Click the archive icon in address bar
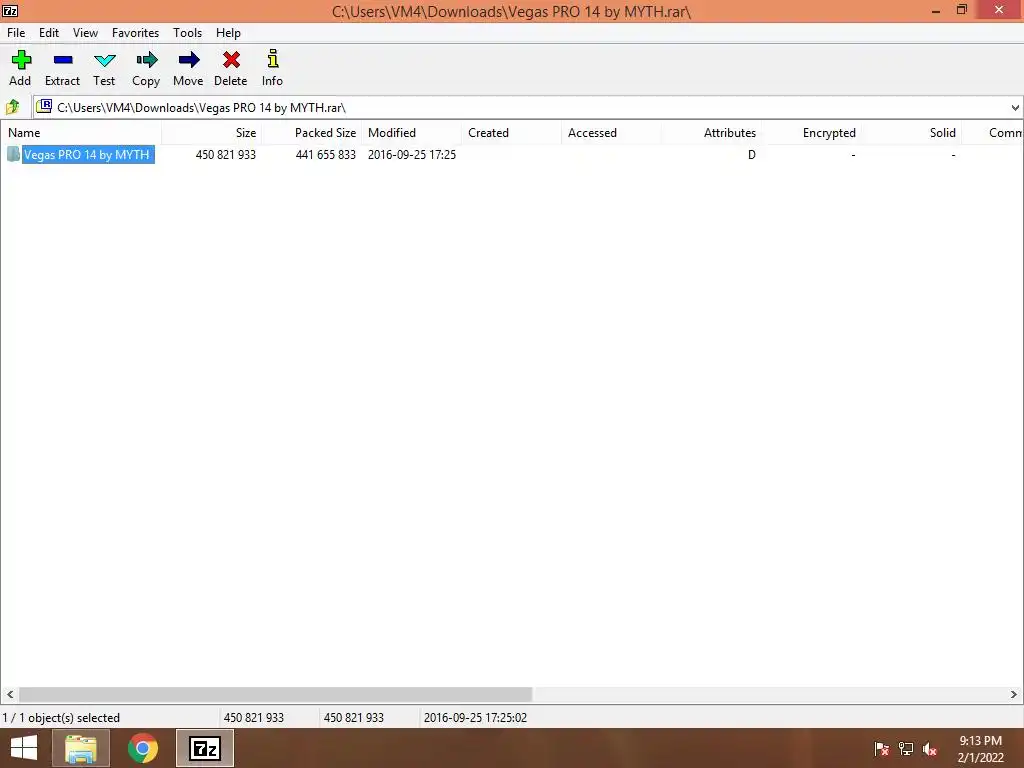The image size is (1024, 768). click(44, 106)
